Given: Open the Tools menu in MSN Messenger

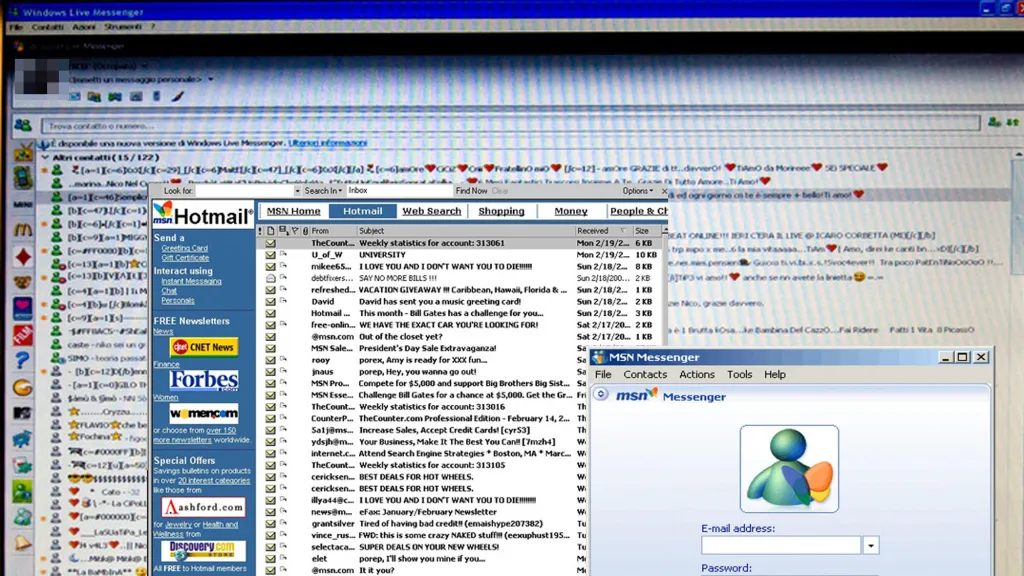Looking at the screenshot, I should click(739, 375).
